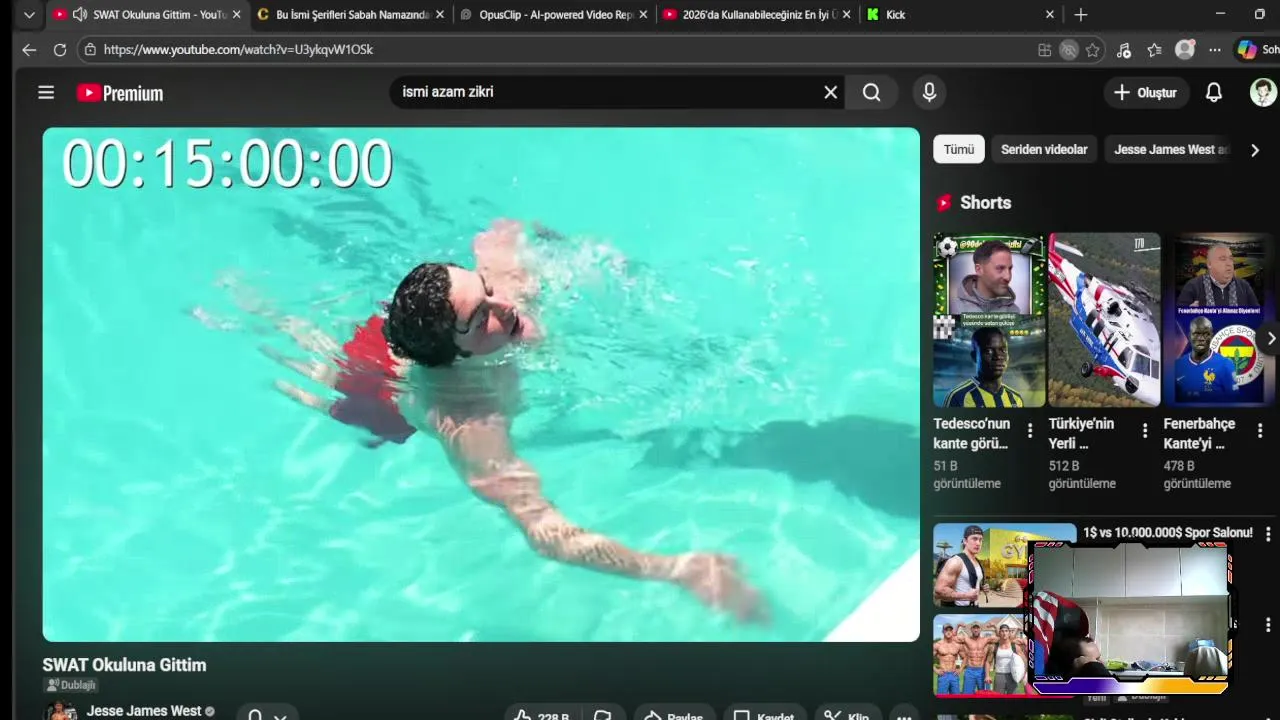Start voice search with the microphone
This screenshot has height=720, width=1280.
coord(929,92)
